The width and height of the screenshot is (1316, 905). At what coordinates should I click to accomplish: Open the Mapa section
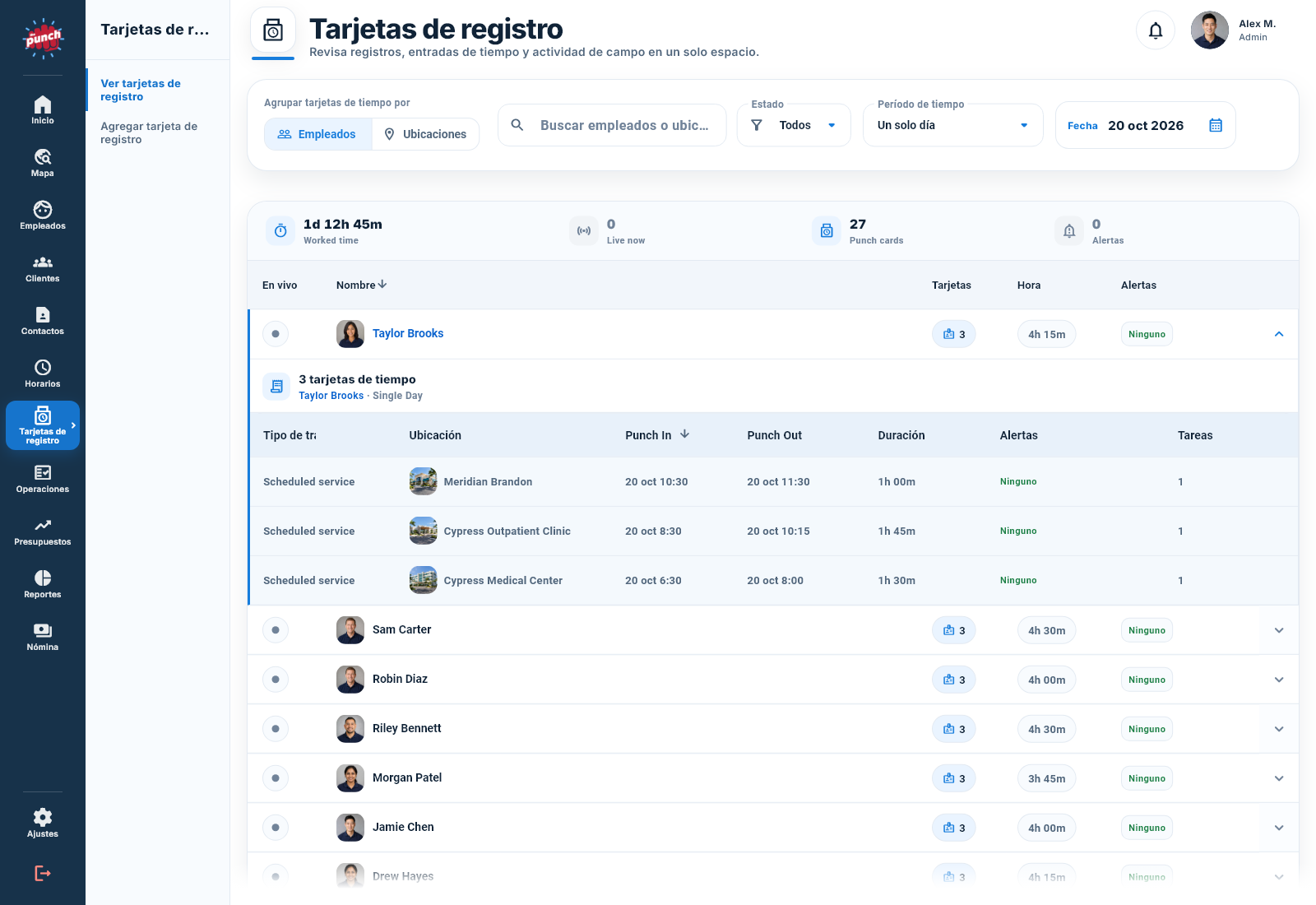(x=43, y=163)
